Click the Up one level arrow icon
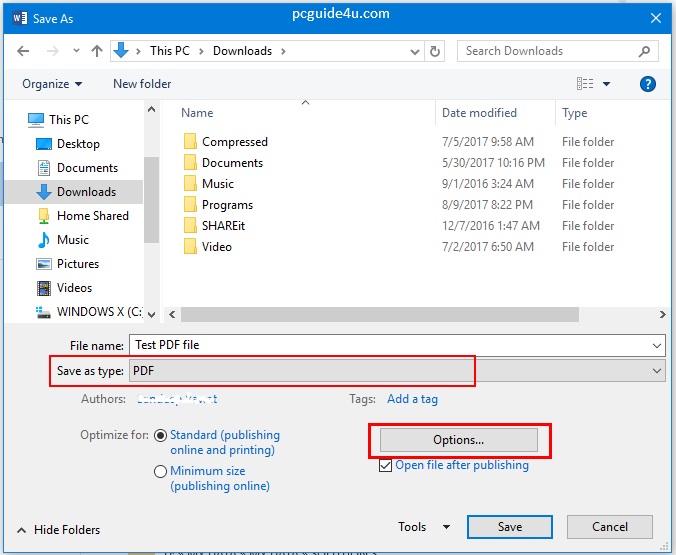Viewport: 676px width, 555px height. (97, 51)
